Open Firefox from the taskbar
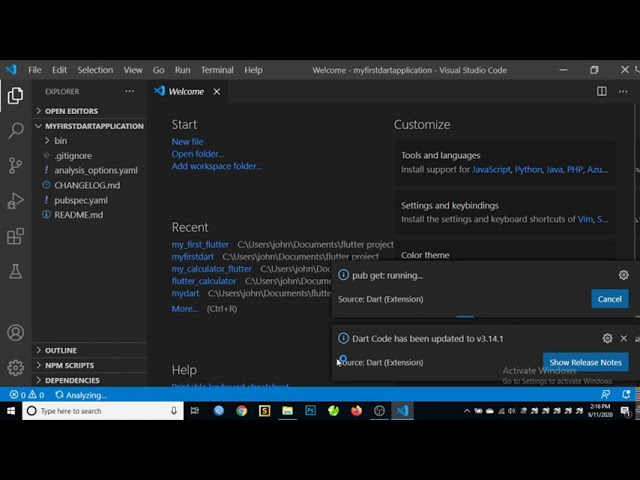This screenshot has height=480, width=640. pos(356,411)
